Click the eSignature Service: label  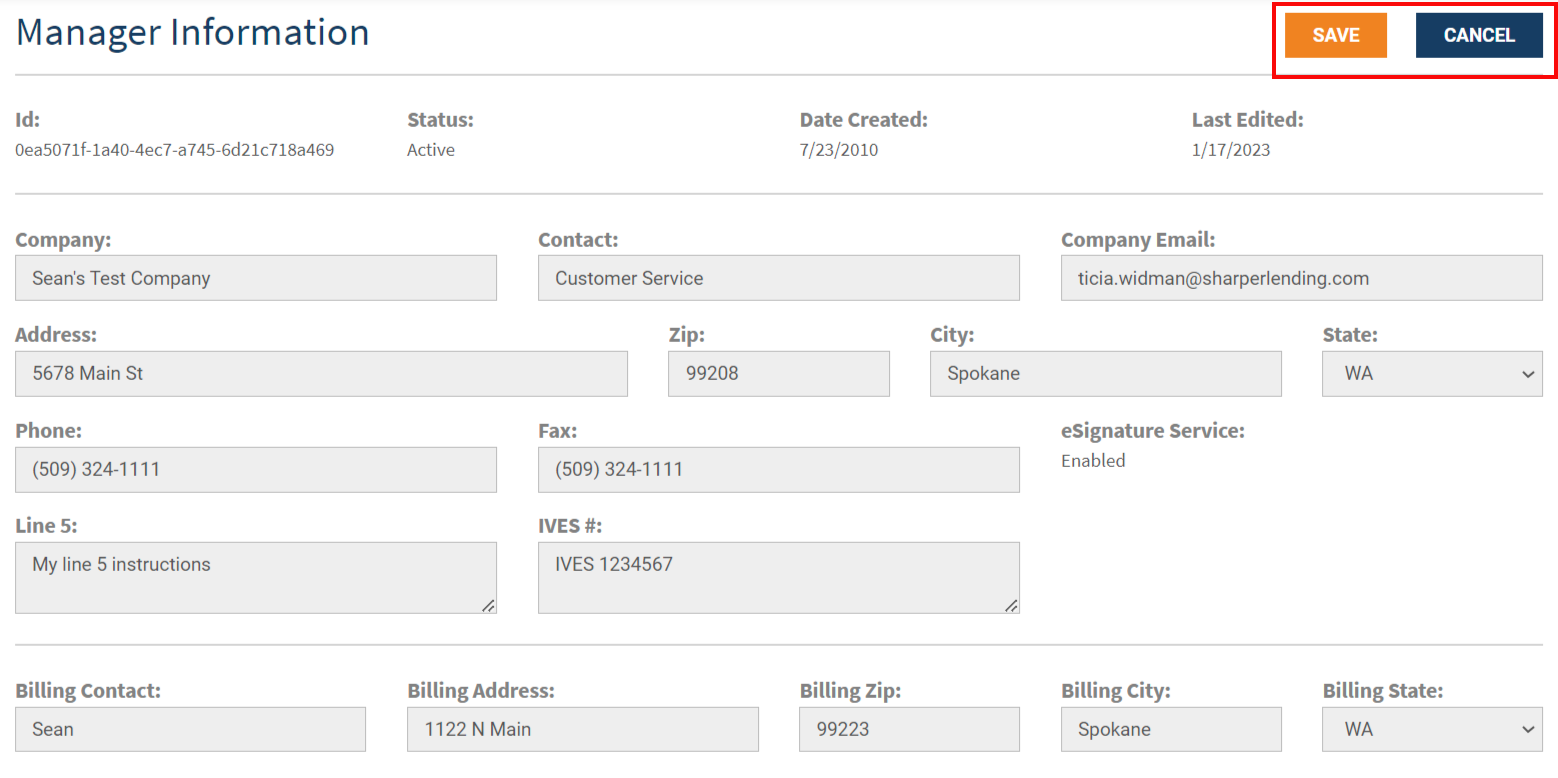coord(1153,431)
